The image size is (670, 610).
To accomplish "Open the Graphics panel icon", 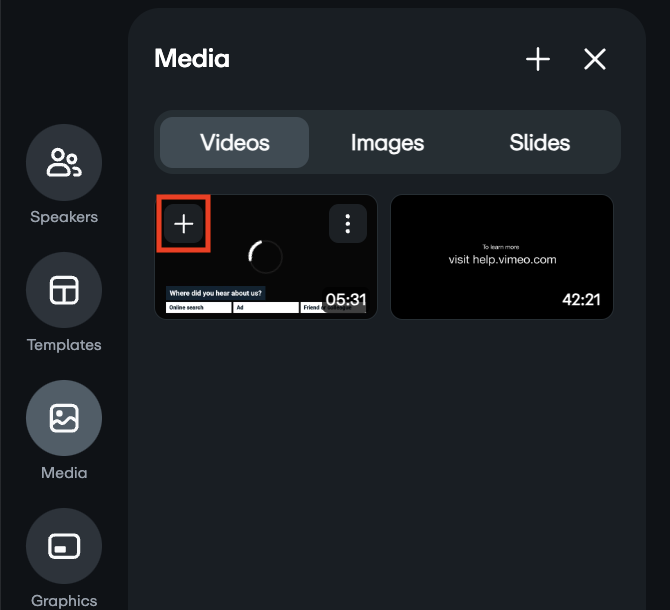I will [64, 547].
